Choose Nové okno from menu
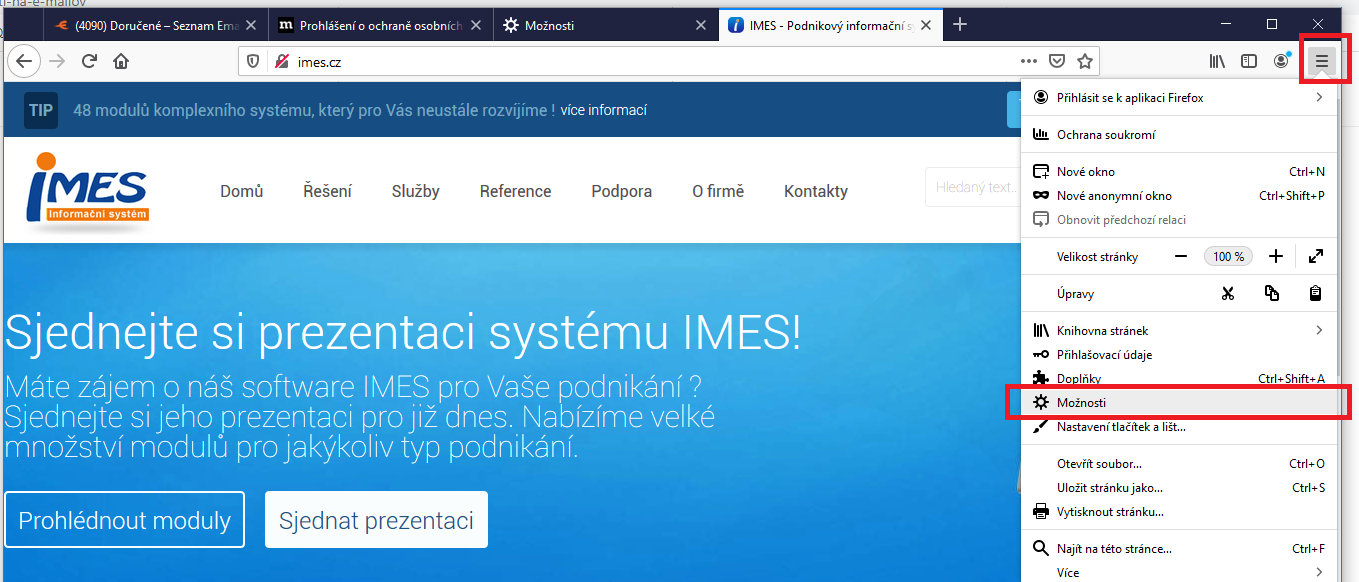 pyautogui.click(x=1179, y=172)
